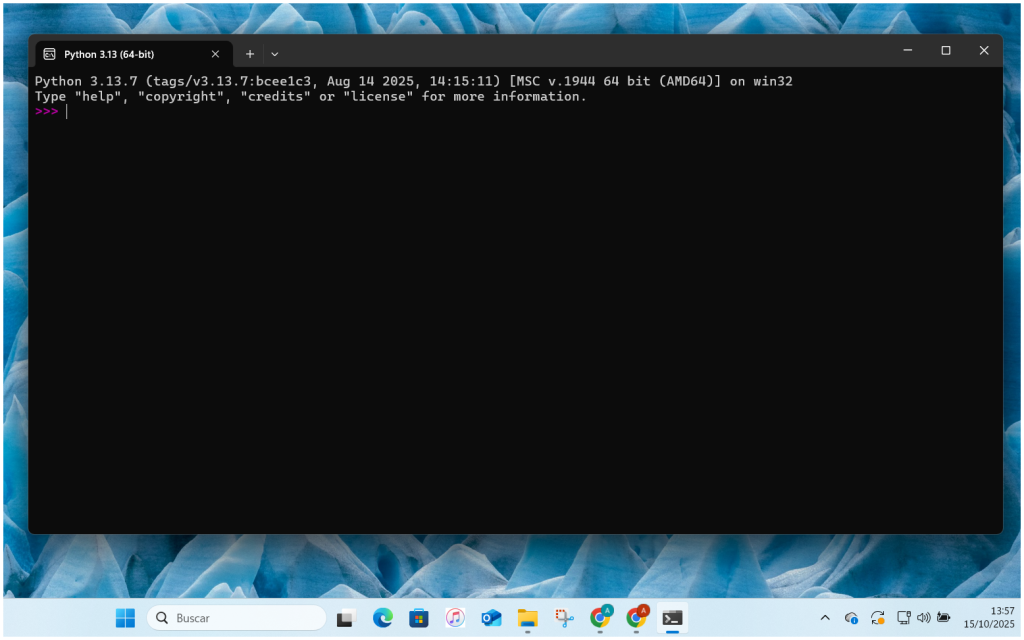The height and width of the screenshot is (640, 1024).
Task: Open File Explorer
Action: point(527,618)
